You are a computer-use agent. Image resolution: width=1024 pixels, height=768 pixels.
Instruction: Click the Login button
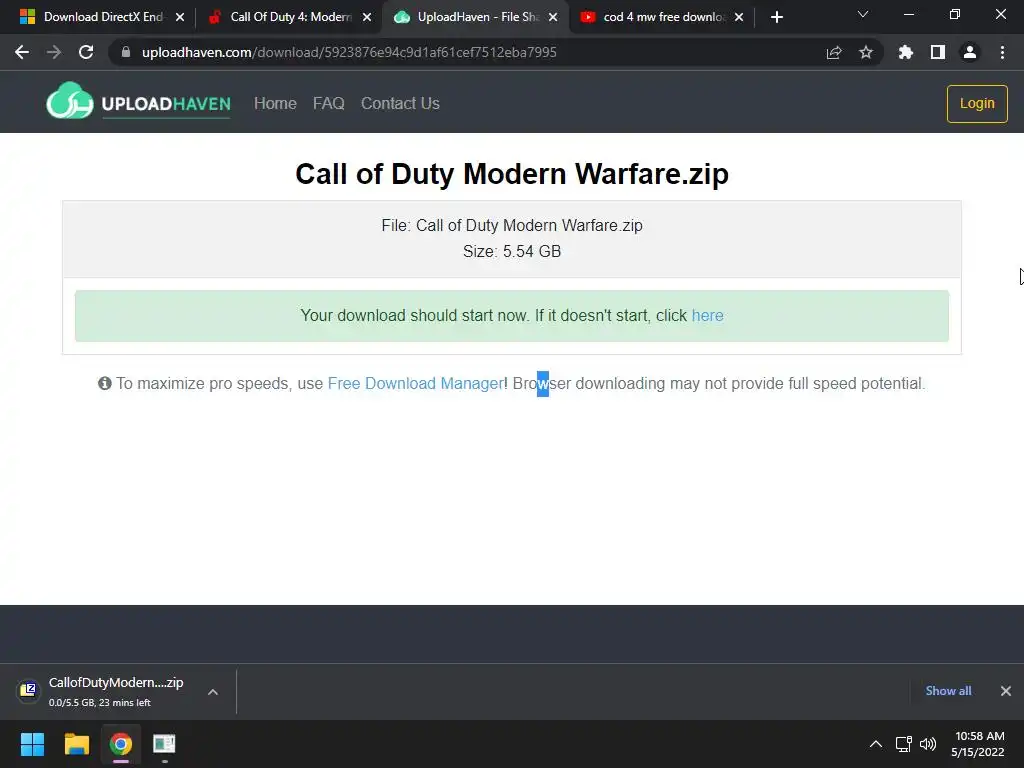[x=977, y=103]
